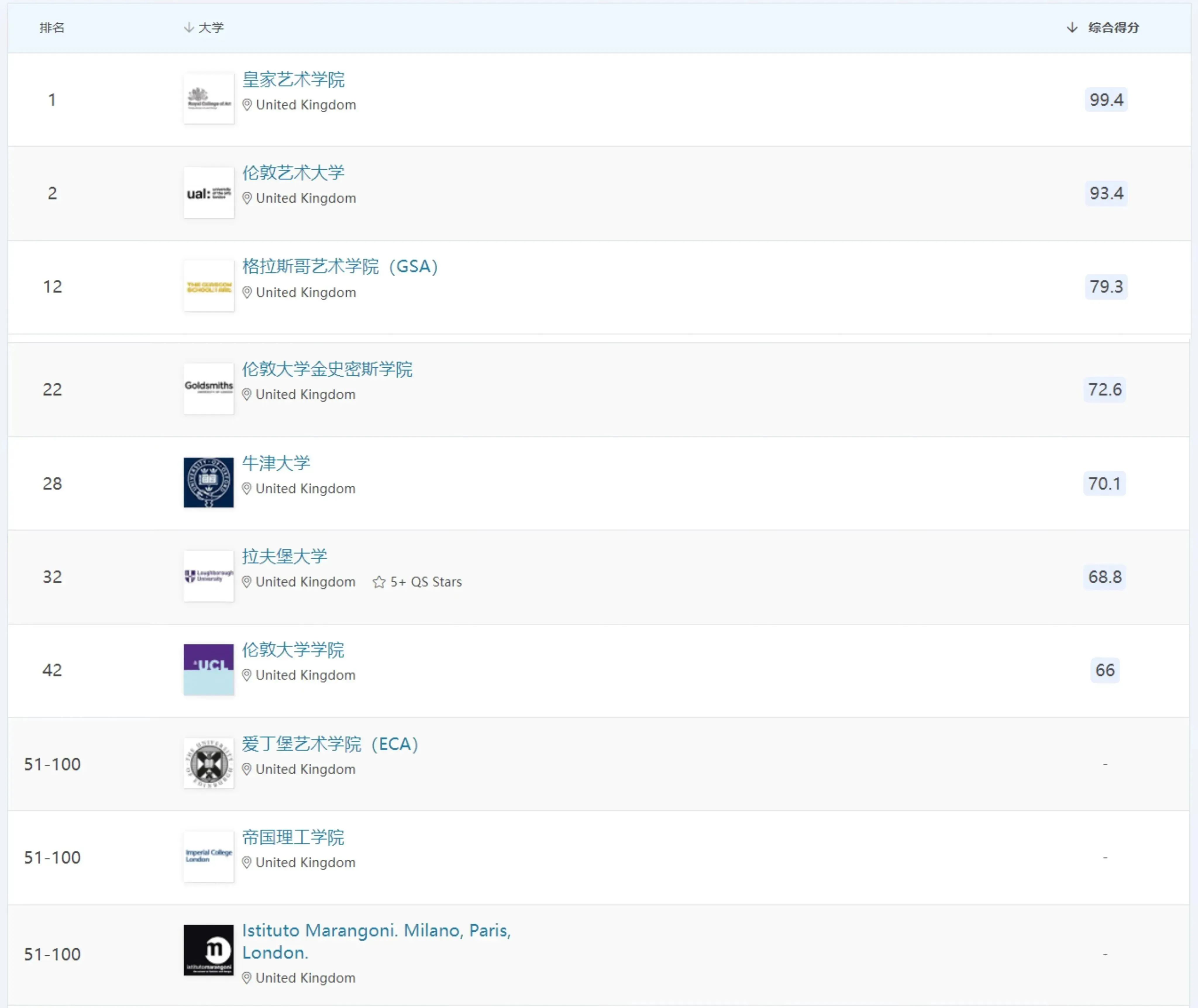1198x1008 pixels.
Task: Click score 66
Action: click(x=1105, y=670)
